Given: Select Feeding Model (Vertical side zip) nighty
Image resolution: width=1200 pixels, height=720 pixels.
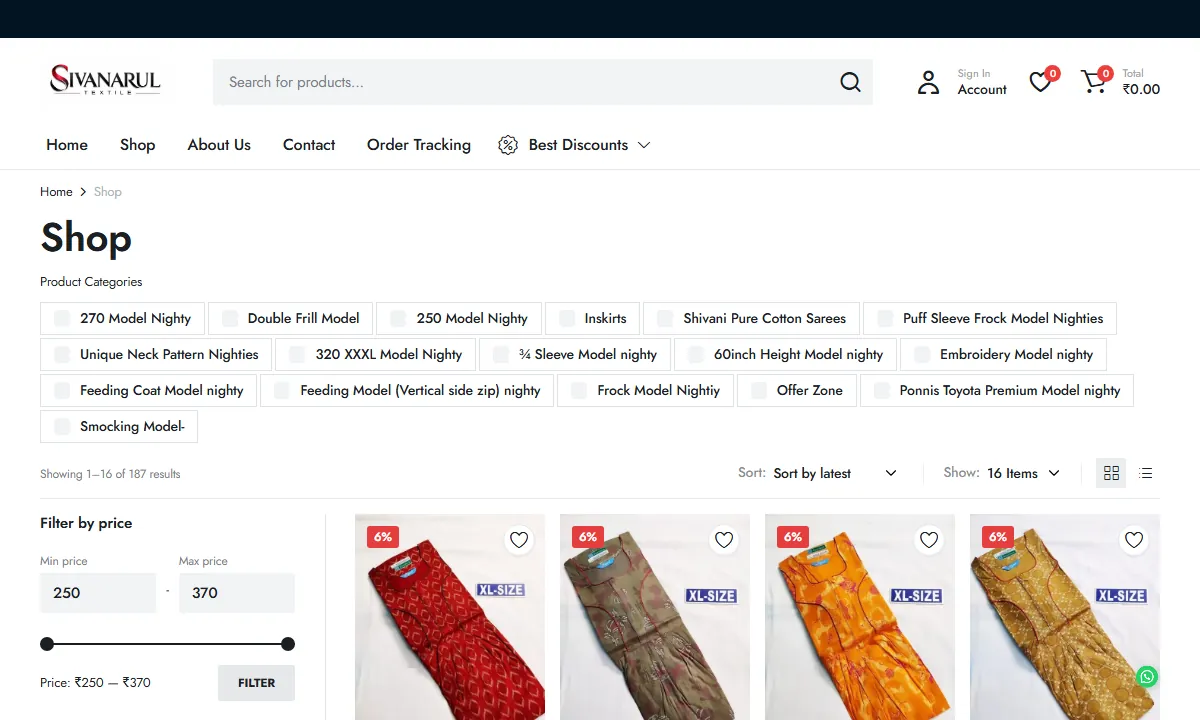Looking at the screenshot, I should click(407, 390).
